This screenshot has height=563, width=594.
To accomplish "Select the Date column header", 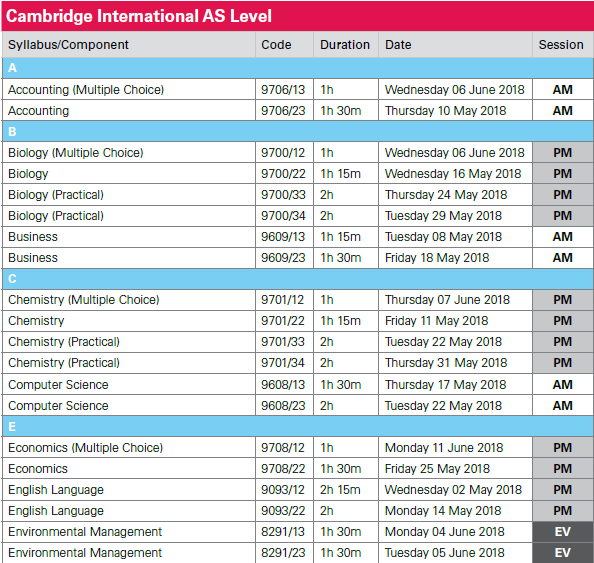I will point(398,45).
